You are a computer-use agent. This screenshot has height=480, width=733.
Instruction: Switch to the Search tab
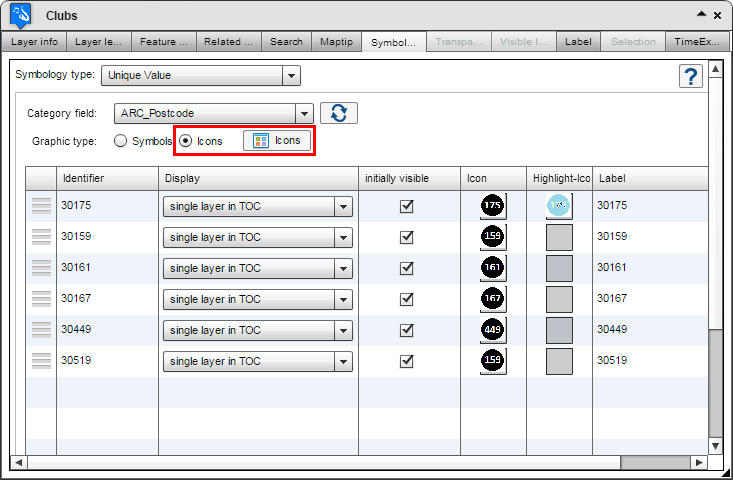point(287,42)
